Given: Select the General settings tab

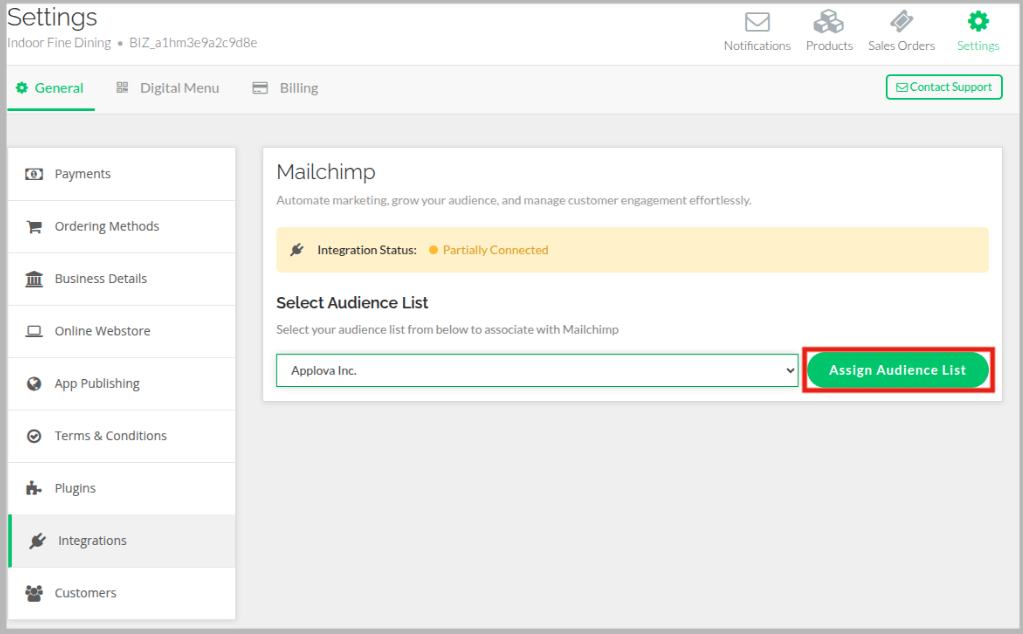Looking at the screenshot, I should tap(50, 88).
